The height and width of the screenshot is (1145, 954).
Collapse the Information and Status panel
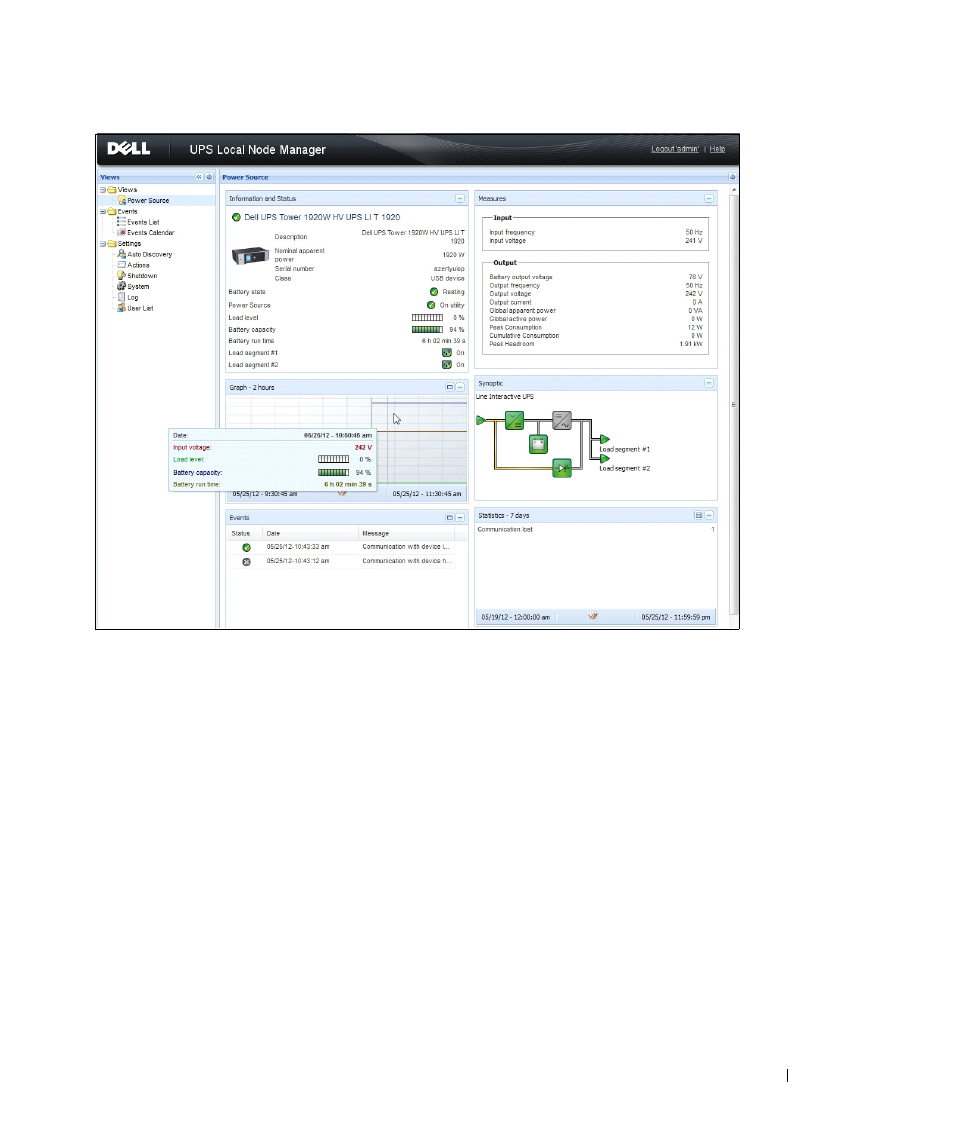click(x=459, y=199)
